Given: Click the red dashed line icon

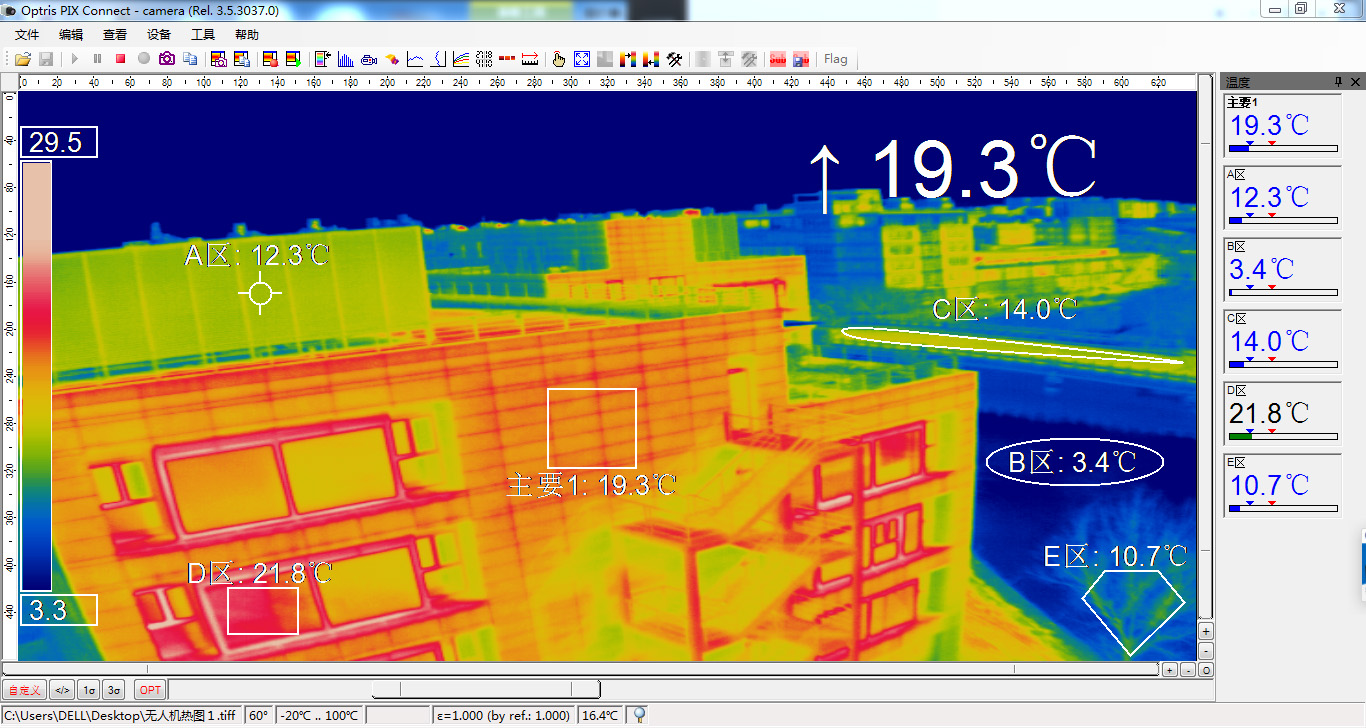Looking at the screenshot, I should (x=507, y=59).
